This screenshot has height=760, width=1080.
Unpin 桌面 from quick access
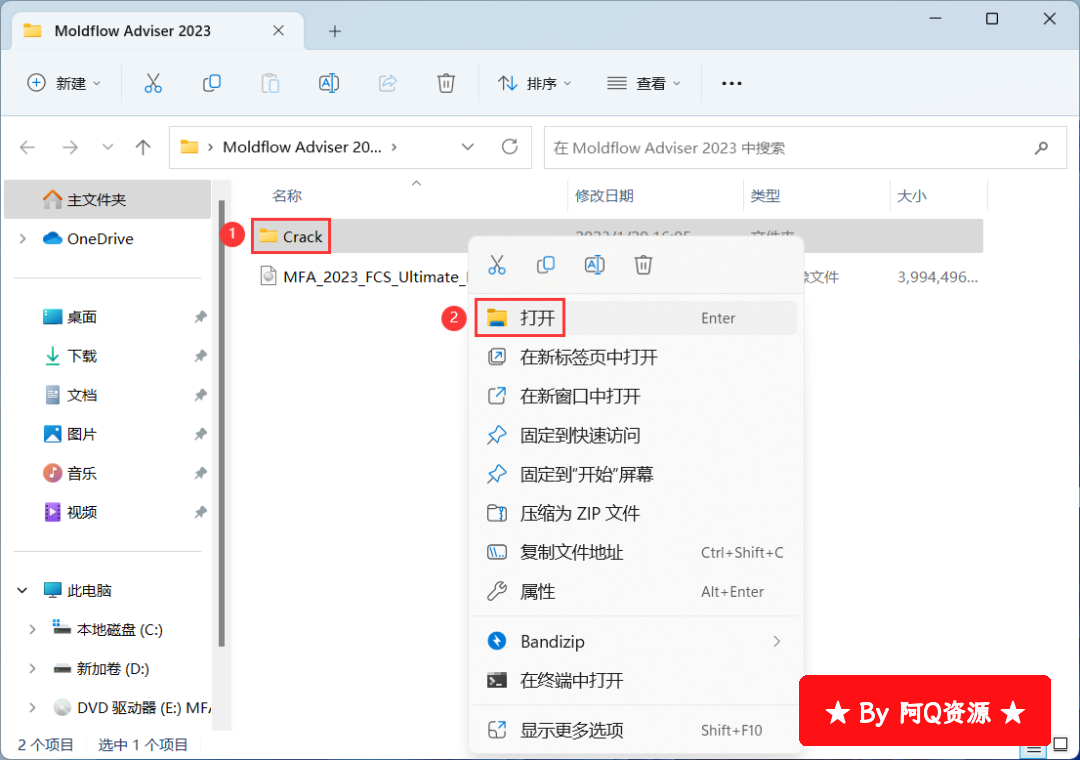(x=200, y=317)
